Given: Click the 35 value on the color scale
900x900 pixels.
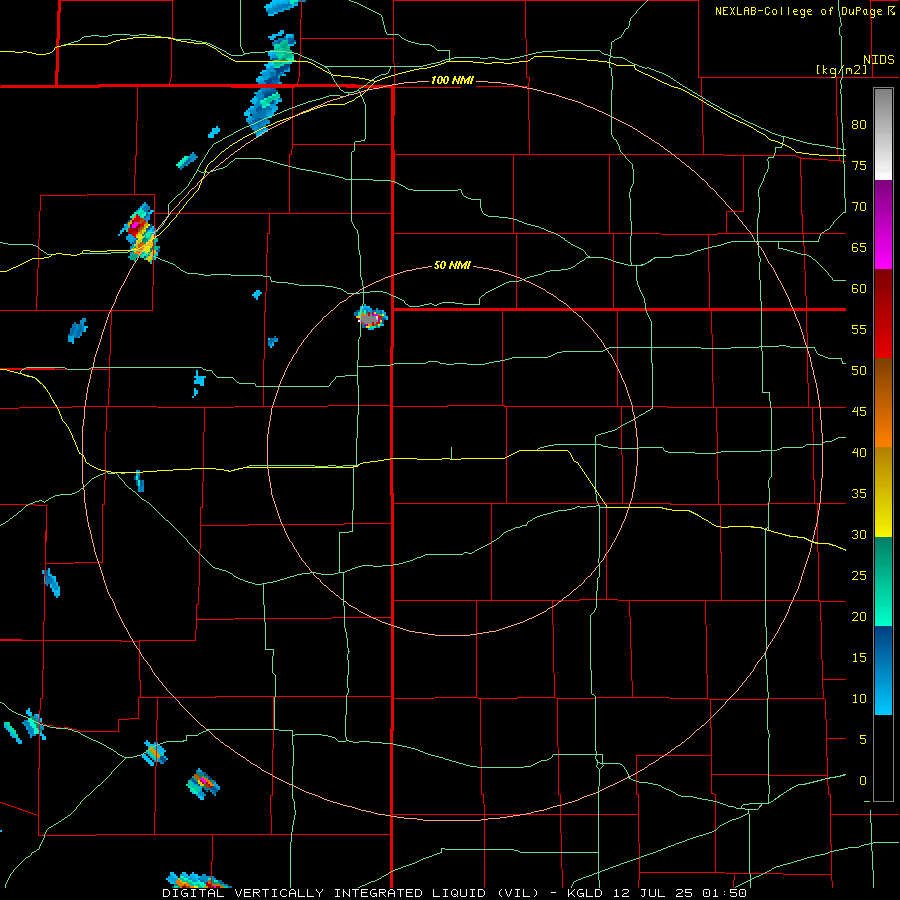Looking at the screenshot, I should tap(859, 494).
